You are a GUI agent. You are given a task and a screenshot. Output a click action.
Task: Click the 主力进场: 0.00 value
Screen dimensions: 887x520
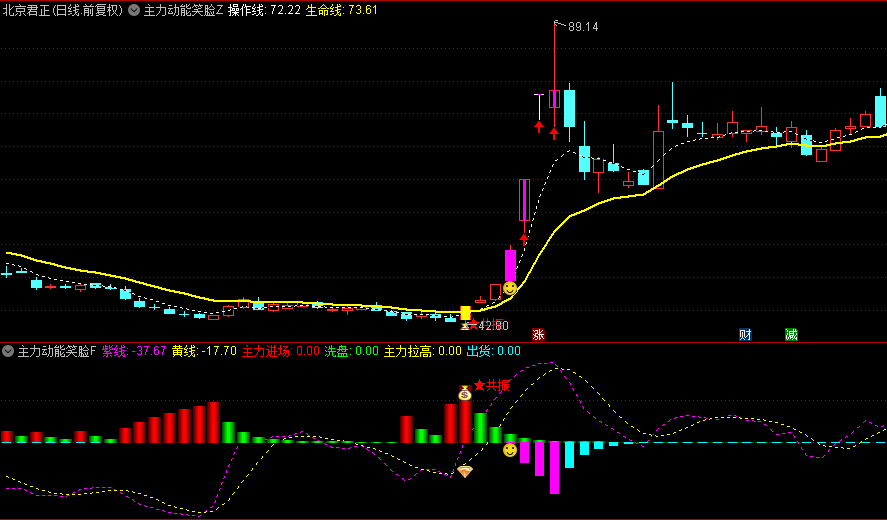(281, 351)
